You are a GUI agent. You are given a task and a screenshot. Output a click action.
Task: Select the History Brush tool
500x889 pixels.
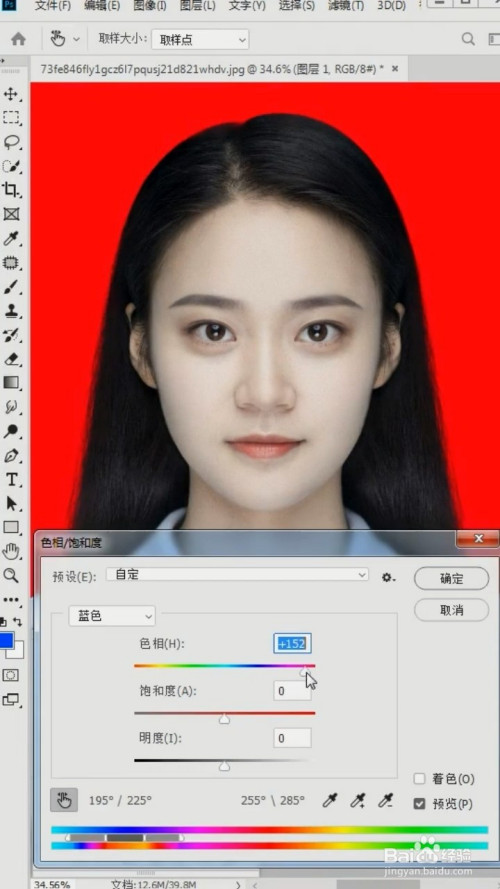coord(11,335)
